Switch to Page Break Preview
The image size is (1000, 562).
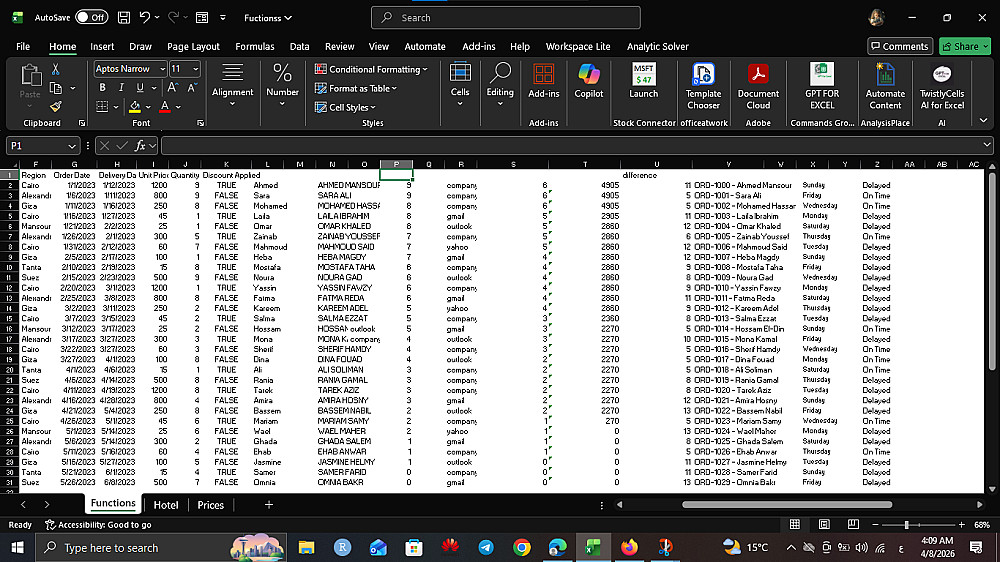[x=853, y=524]
